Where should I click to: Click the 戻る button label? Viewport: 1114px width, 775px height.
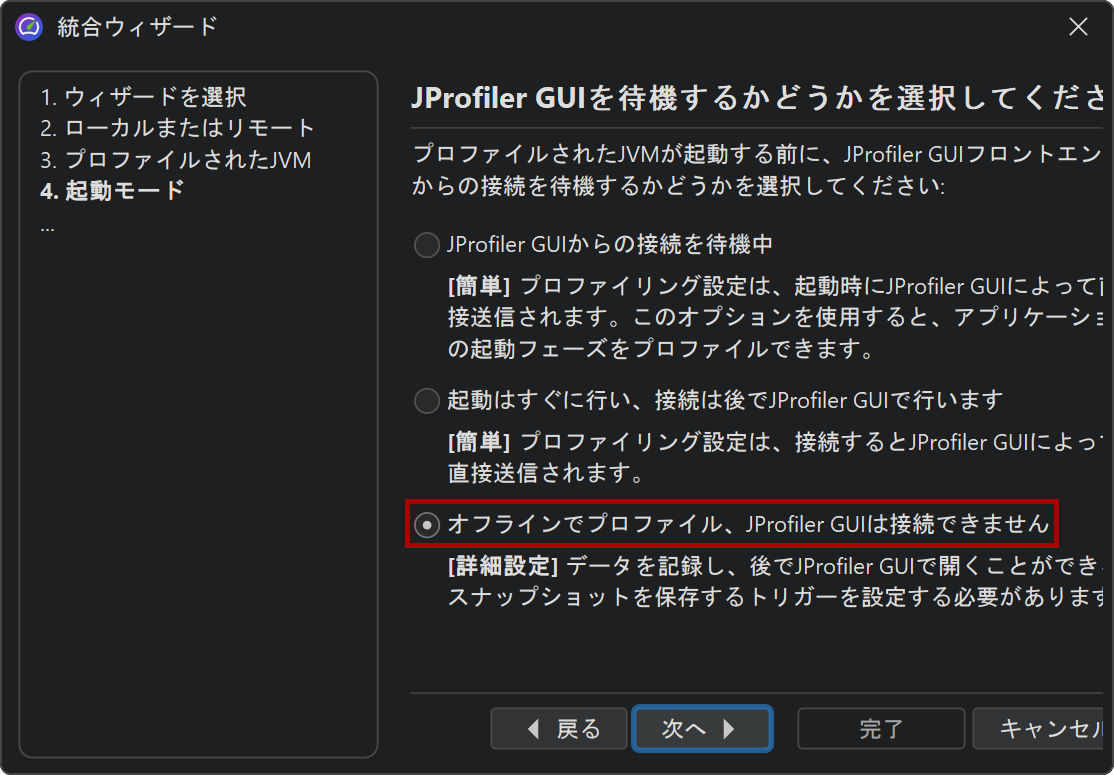coord(578,729)
